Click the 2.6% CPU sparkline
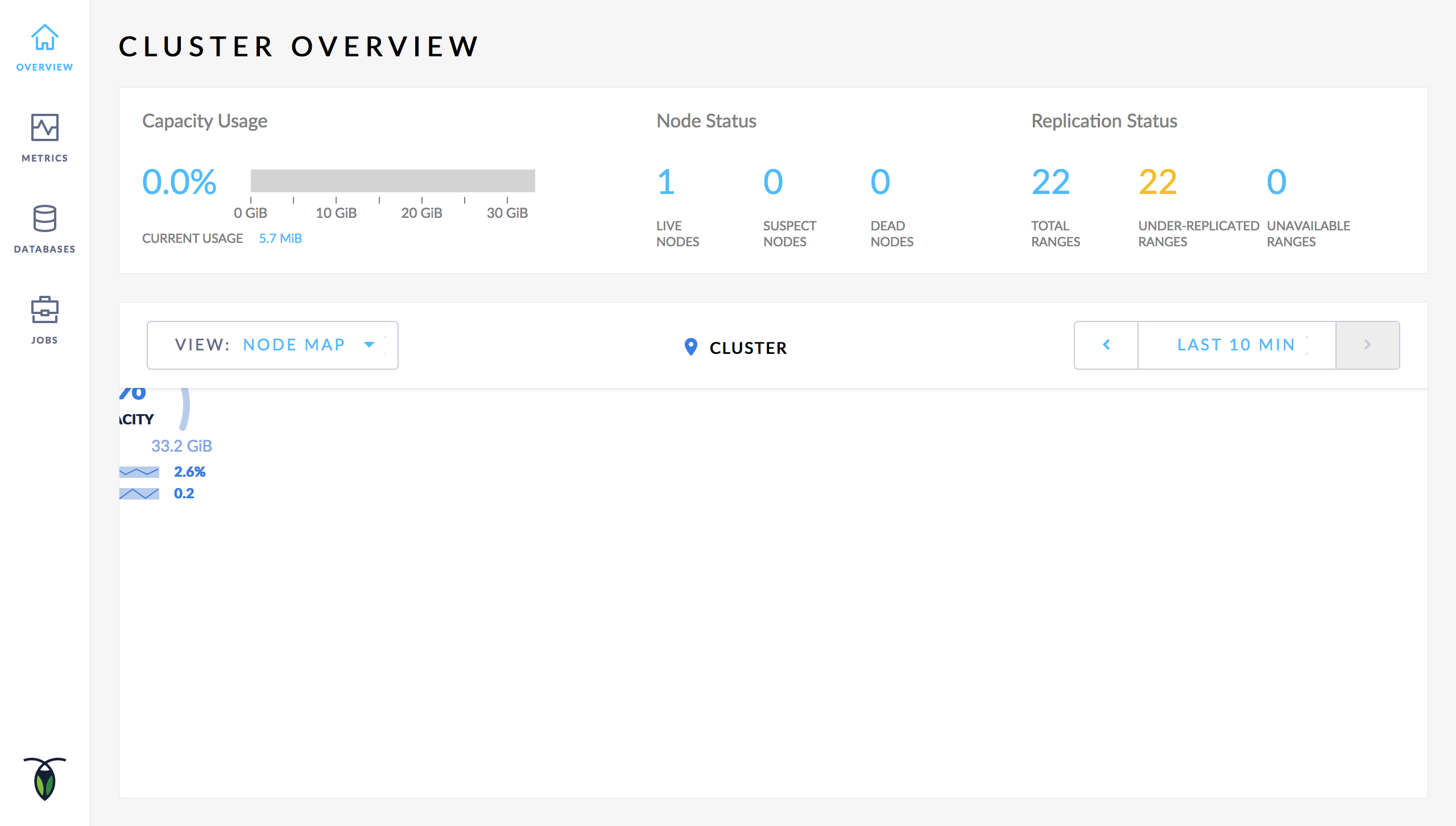The height and width of the screenshot is (826, 1456). click(139, 472)
